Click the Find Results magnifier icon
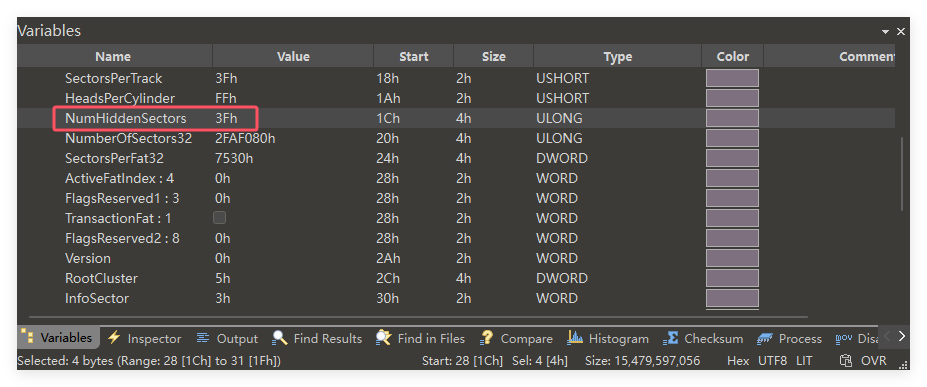The image size is (927, 387). pyautogui.click(x=280, y=338)
